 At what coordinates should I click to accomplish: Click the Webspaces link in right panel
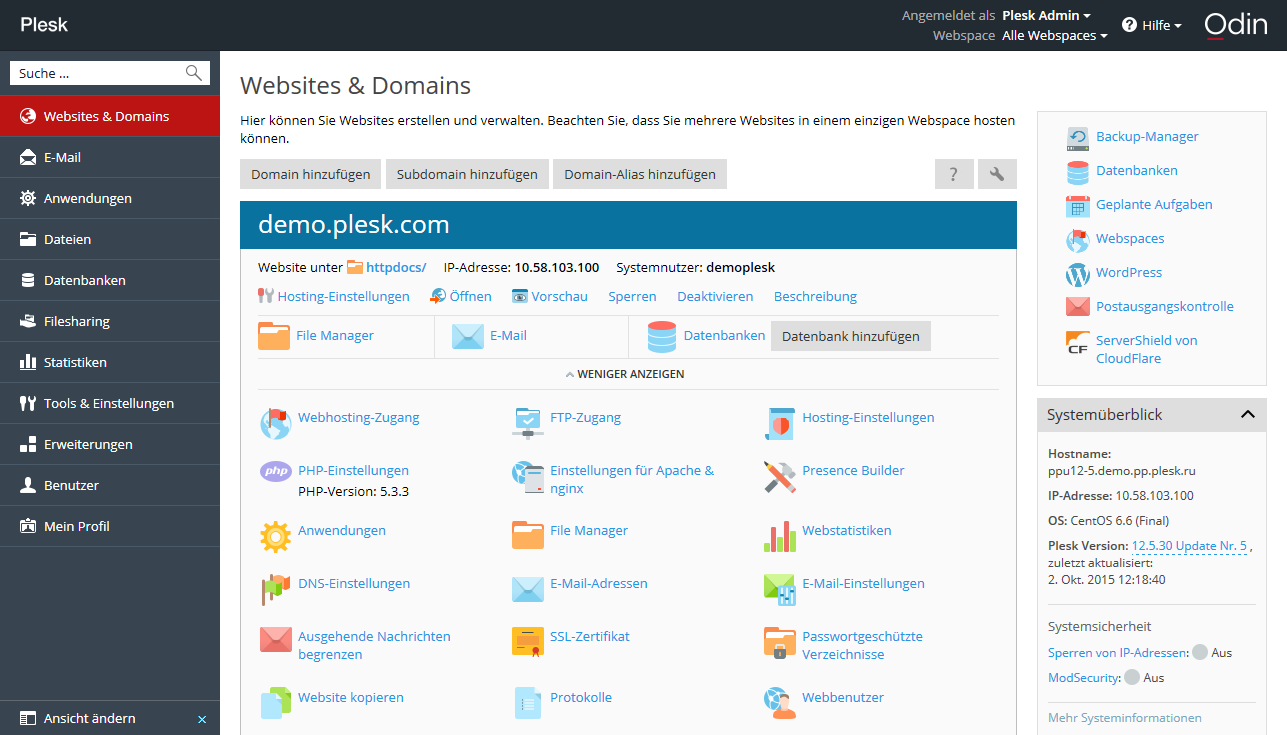(x=1130, y=238)
